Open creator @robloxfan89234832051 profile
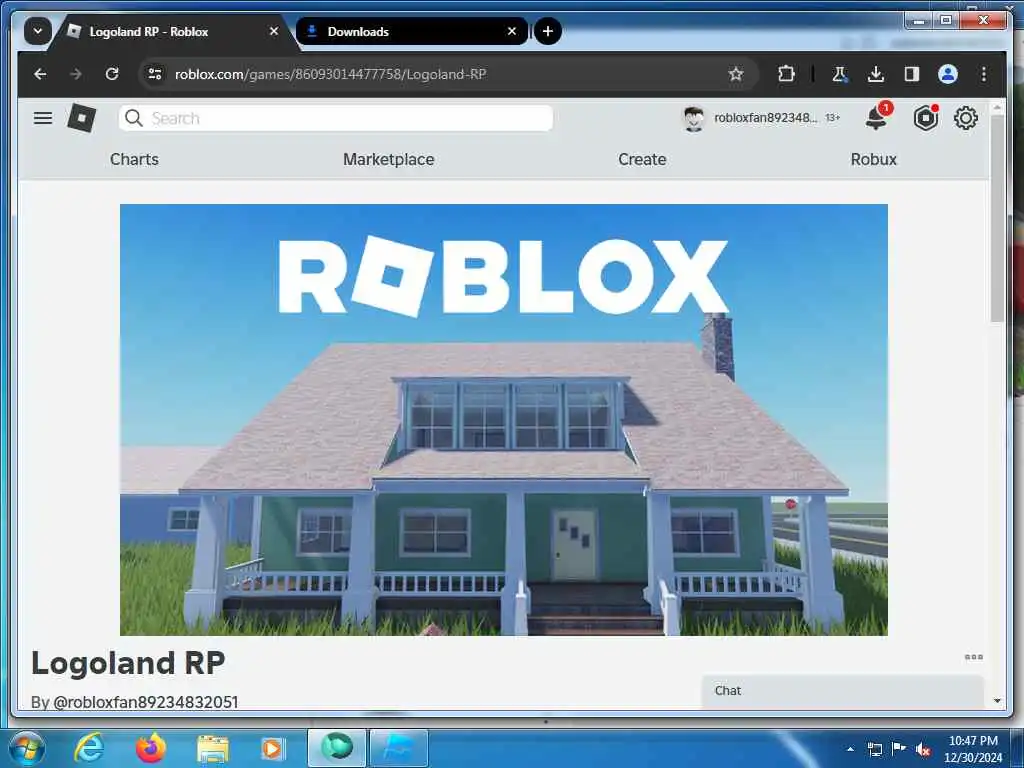Viewport: 1024px width, 768px height. tap(146, 702)
